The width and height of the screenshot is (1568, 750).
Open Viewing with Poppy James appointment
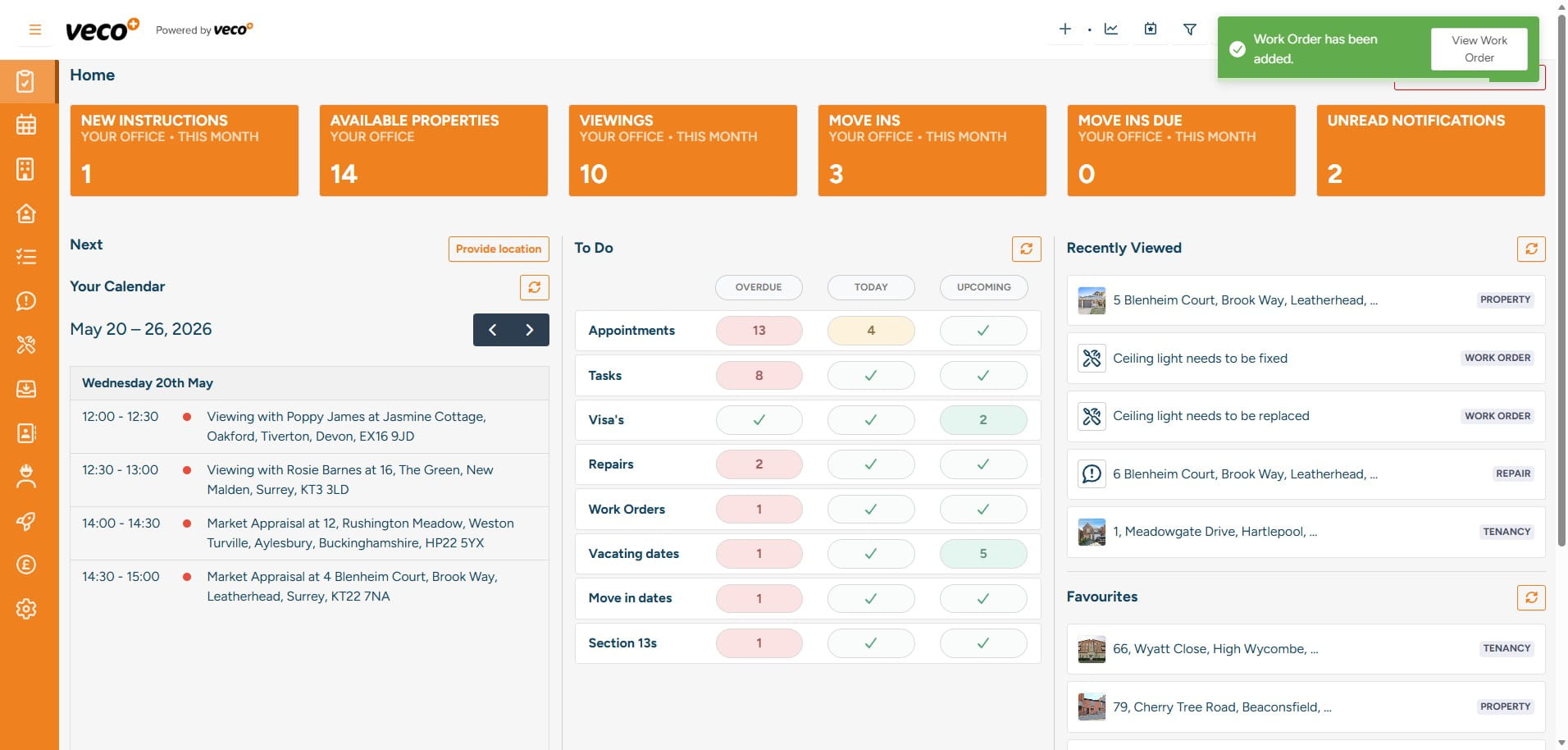pos(309,427)
